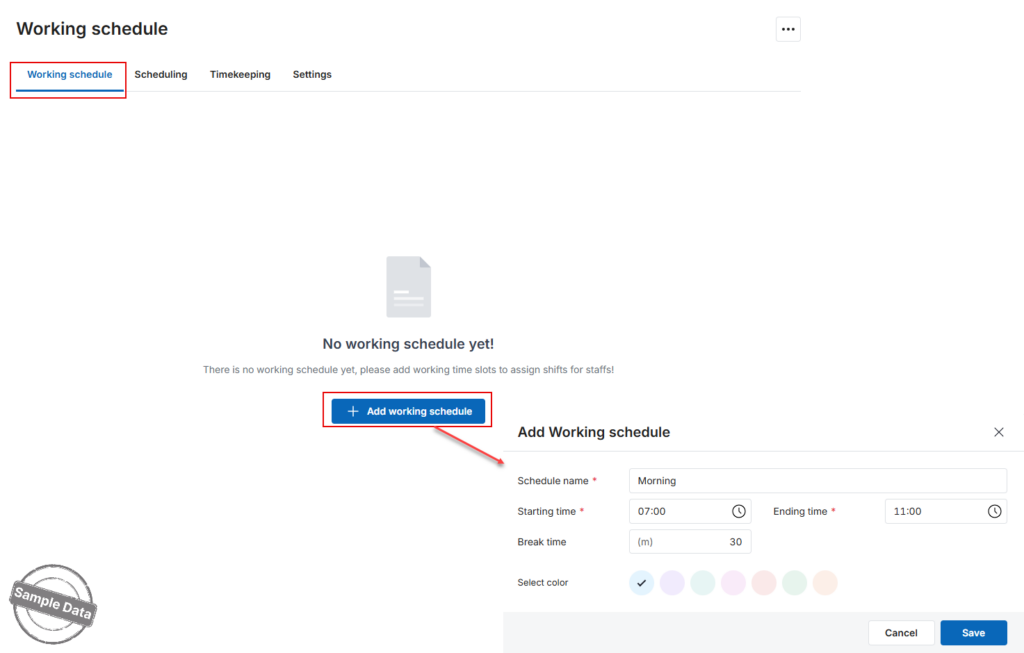Cancel adding the working schedule
The image size is (1024, 653).
901,633
